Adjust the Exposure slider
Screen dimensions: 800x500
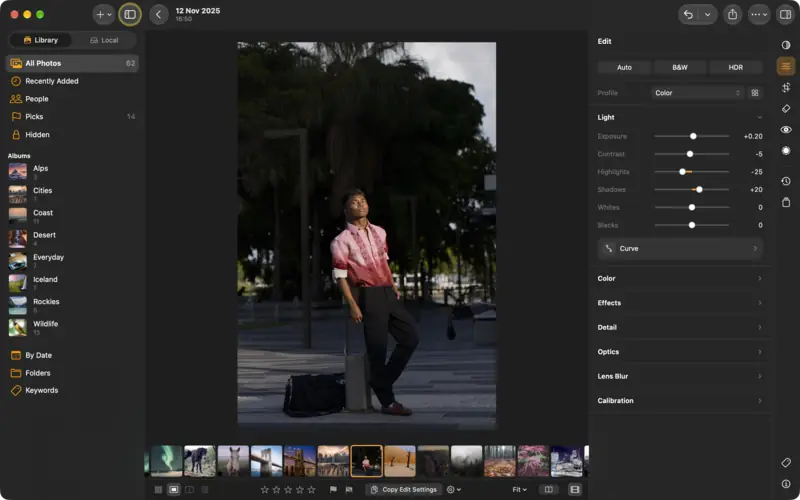tap(691, 136)
